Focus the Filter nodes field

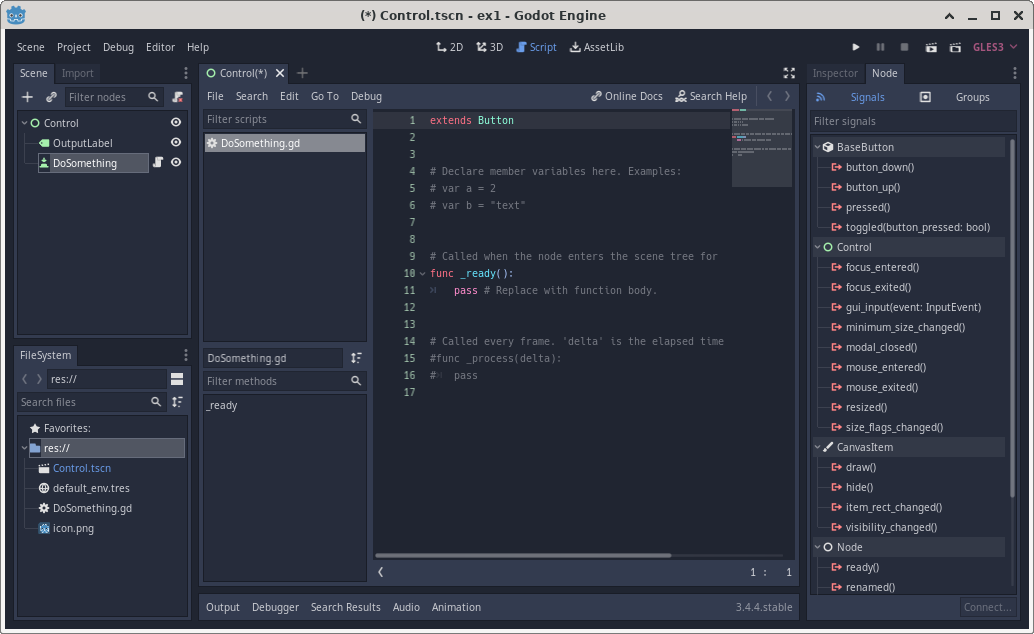click(113, 97)
